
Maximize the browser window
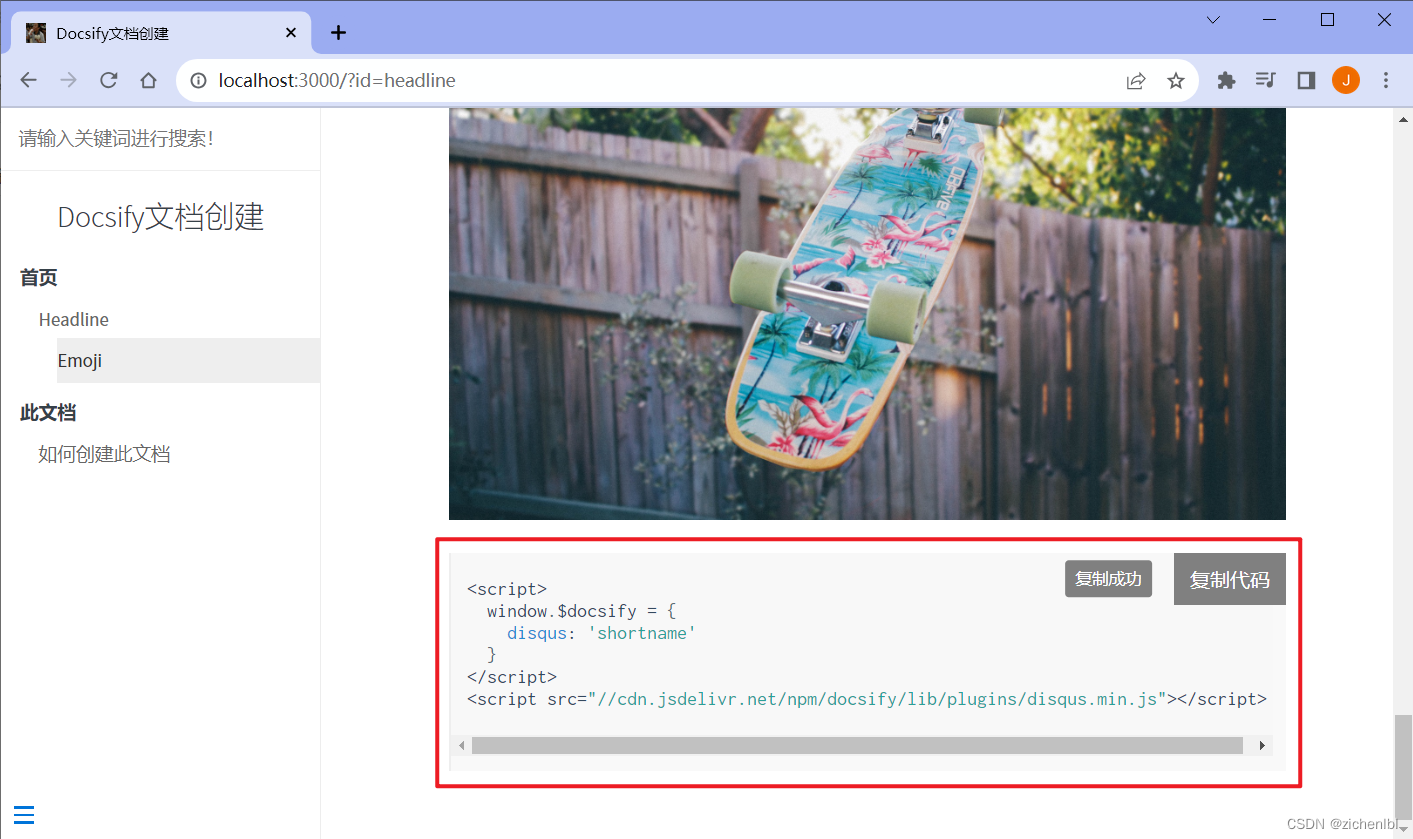(x=1328, y=20)
